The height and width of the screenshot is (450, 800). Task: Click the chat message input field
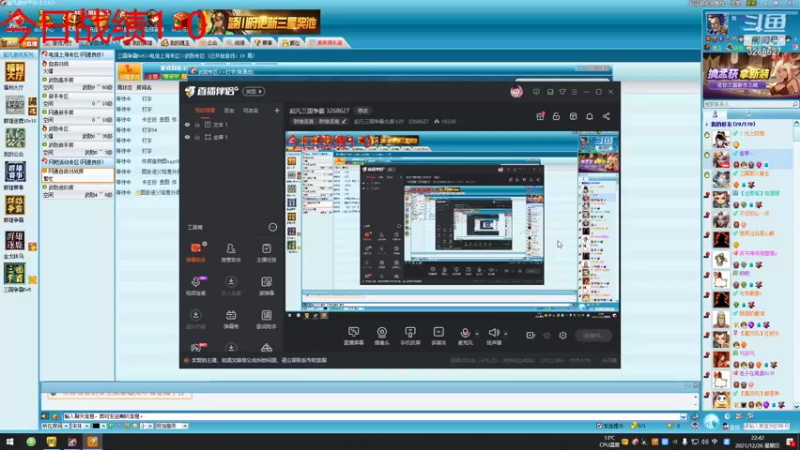371,416
